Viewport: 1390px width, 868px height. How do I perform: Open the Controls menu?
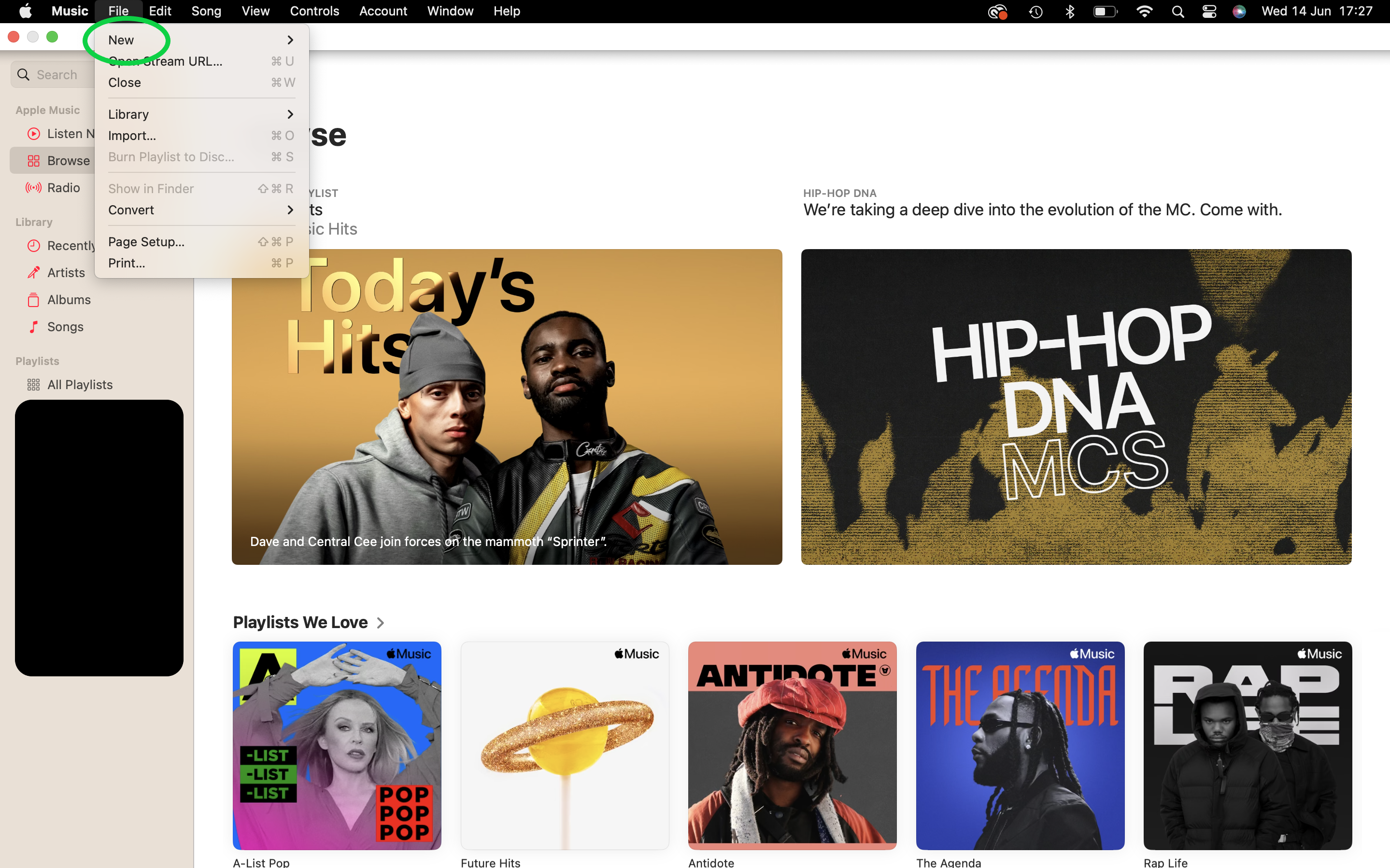pyautogui.click(x=314, y=11)
